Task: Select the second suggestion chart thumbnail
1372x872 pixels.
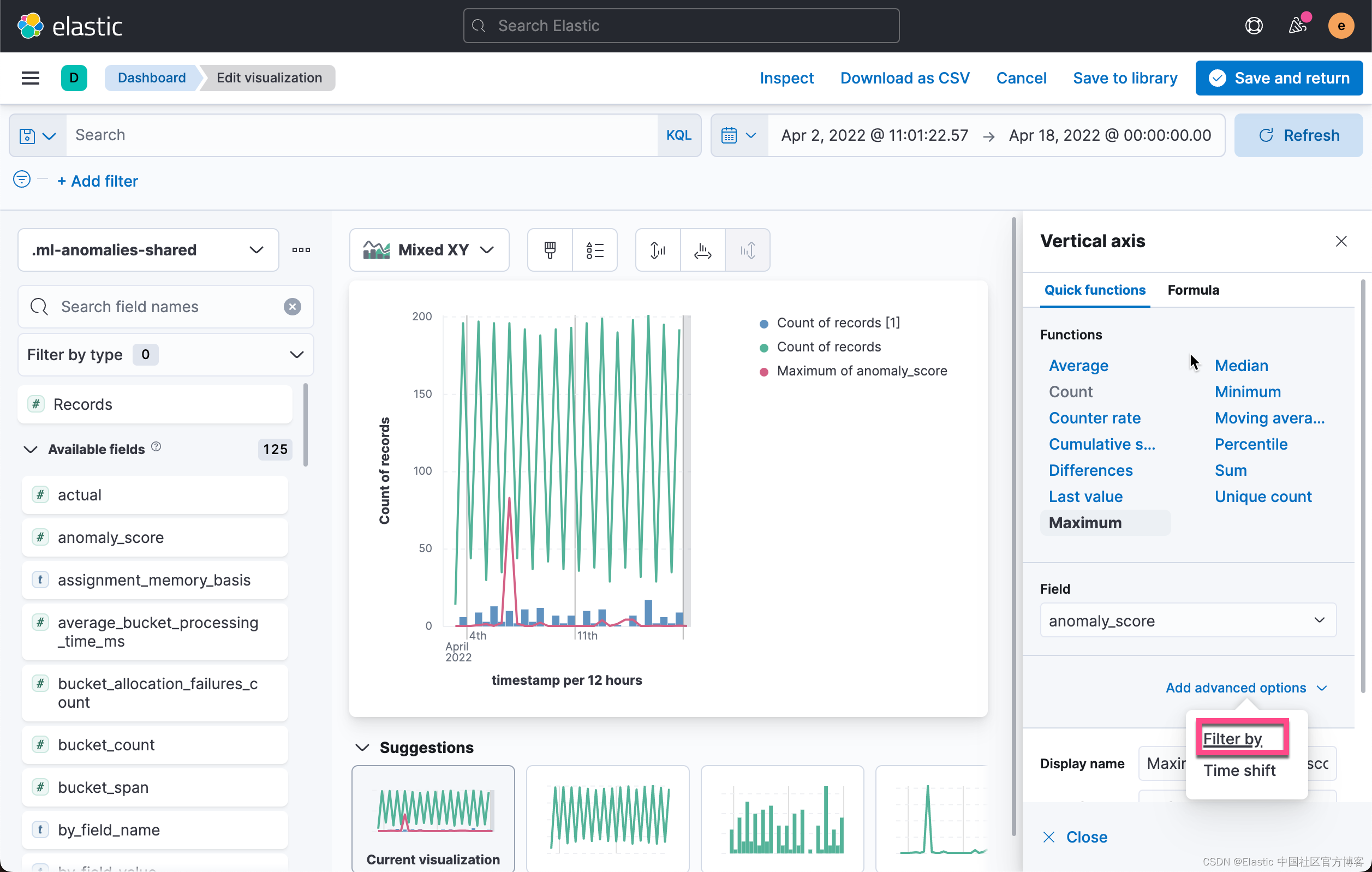Action: pyautogui.click(x=607, y=818)
